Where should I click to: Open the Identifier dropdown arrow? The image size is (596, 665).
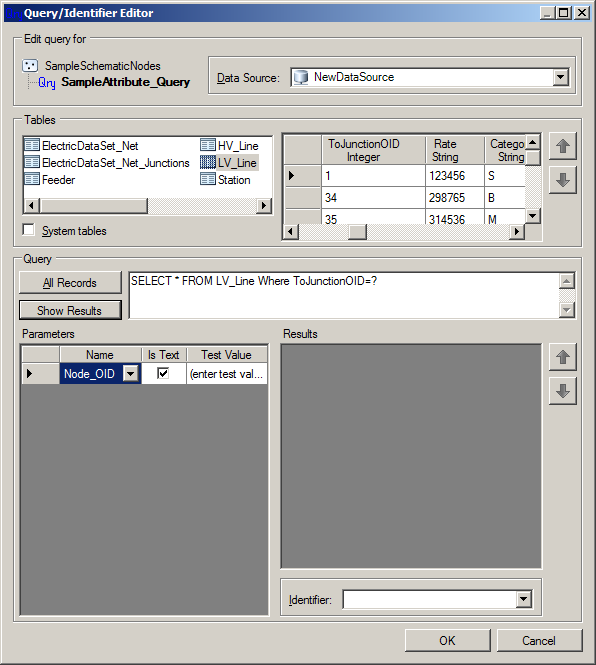[524, 599]
